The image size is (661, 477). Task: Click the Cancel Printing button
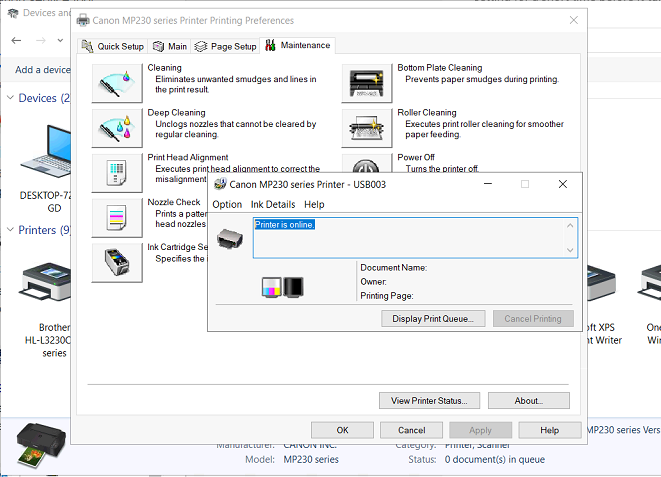[x=533, y=319]
